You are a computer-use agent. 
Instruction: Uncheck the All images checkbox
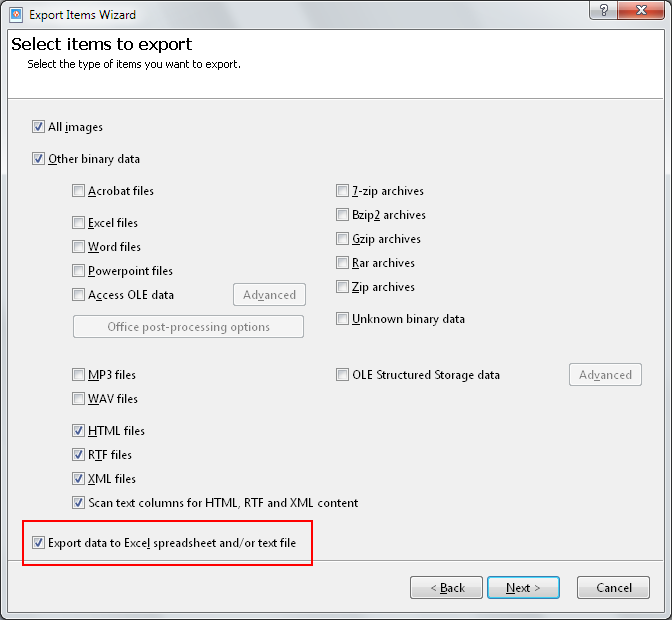tap(39, 127)
